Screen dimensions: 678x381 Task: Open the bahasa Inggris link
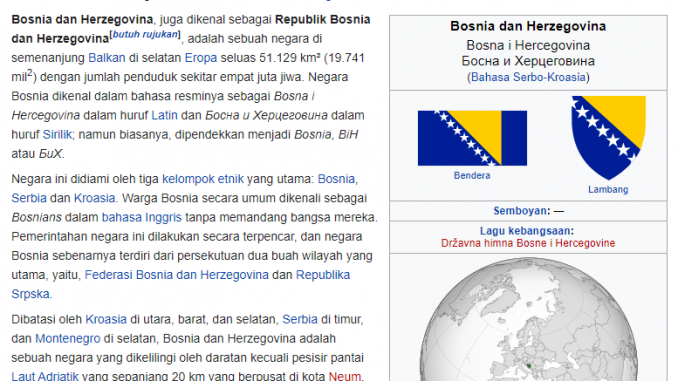coord(141,217)
